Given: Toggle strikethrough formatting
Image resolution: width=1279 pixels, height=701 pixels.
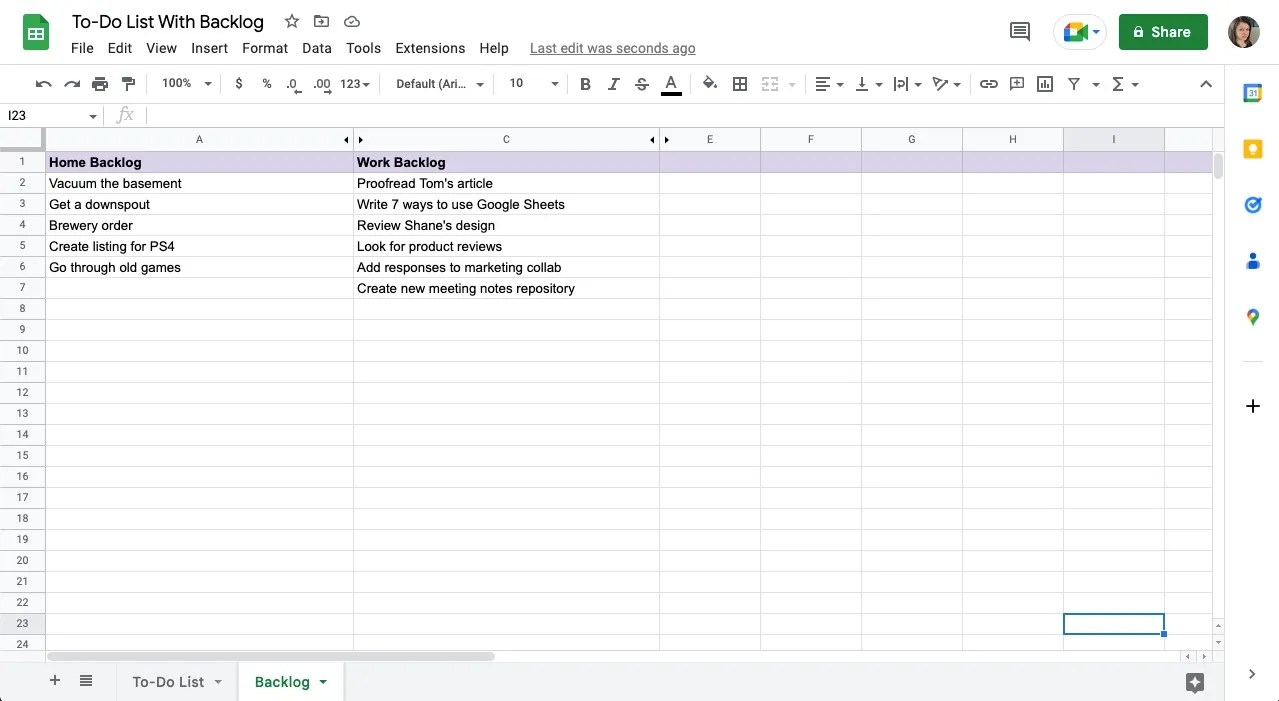Looking at the screenshot, I should (x=641, y=84).
